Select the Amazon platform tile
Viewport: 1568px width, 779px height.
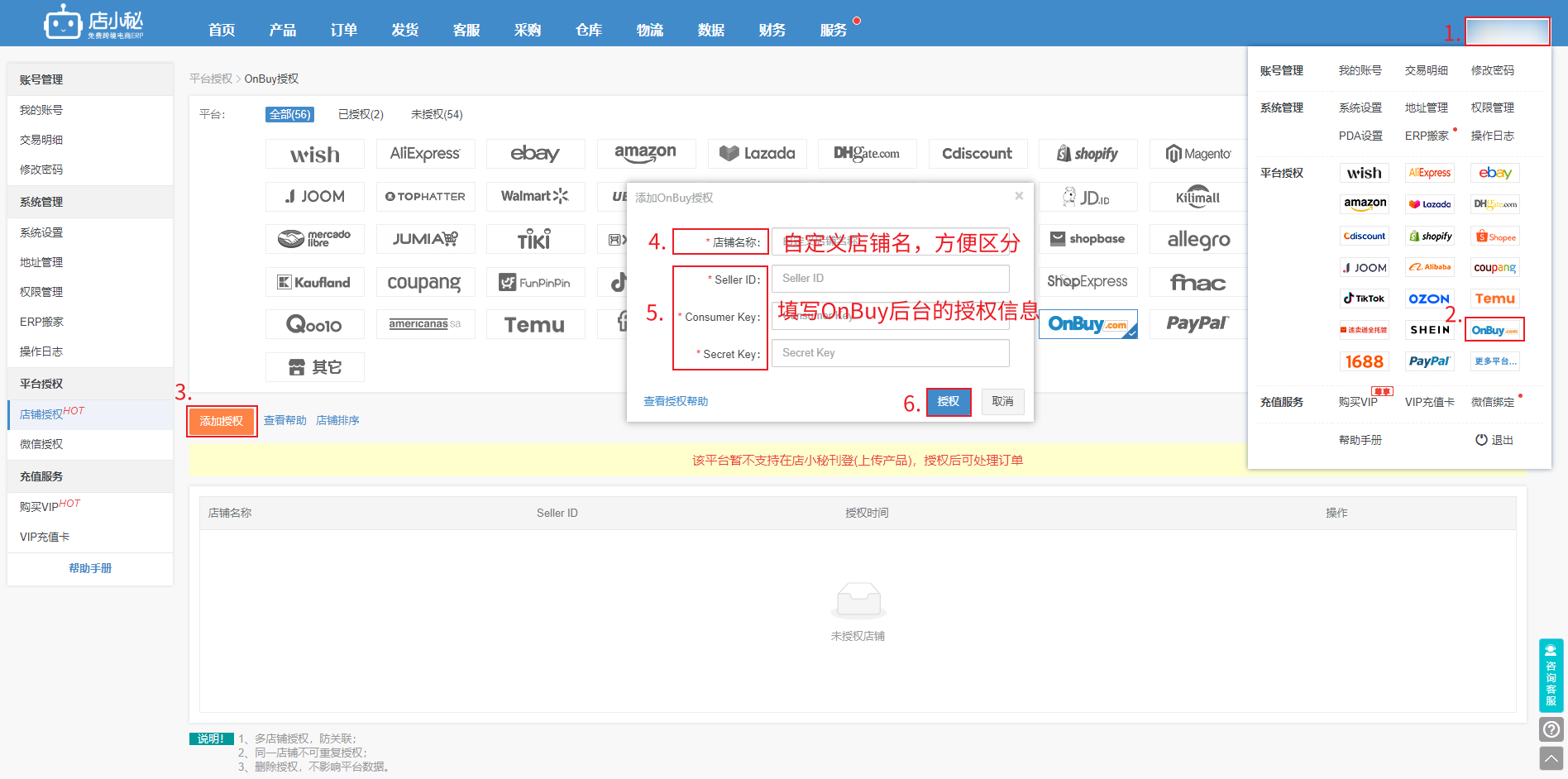click(x=646, y=154)
